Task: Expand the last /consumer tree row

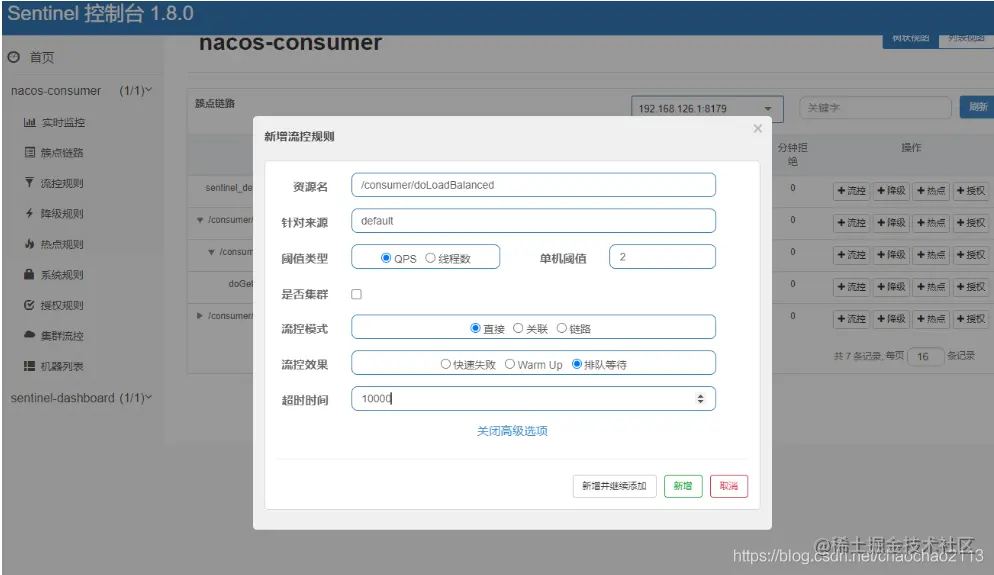Action: pos(200,316)
